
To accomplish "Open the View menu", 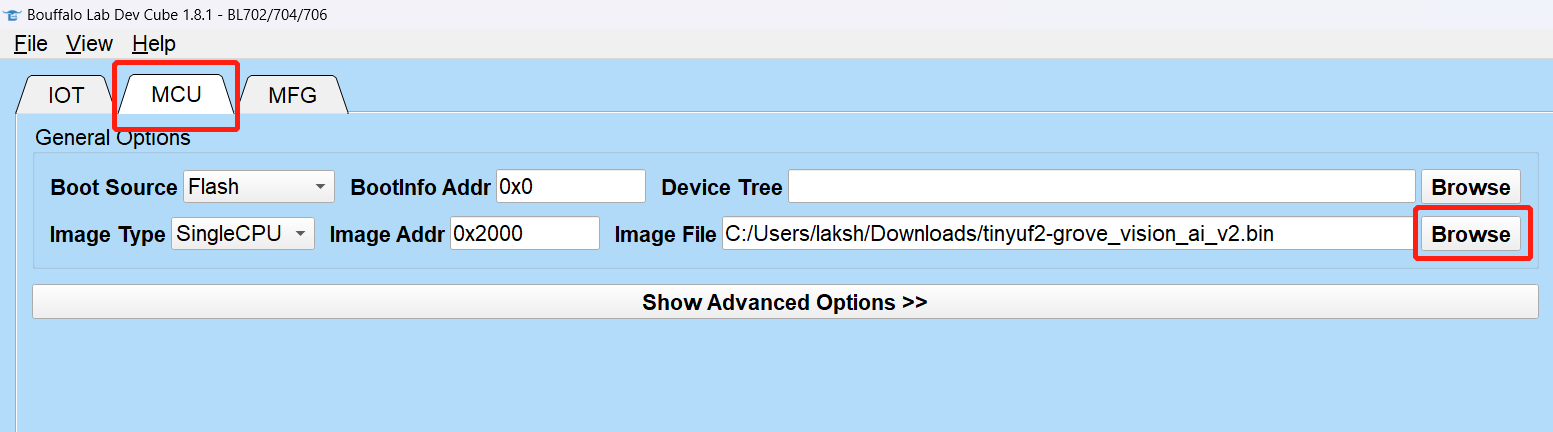I will pyautogui.click(x=89, y=44).
